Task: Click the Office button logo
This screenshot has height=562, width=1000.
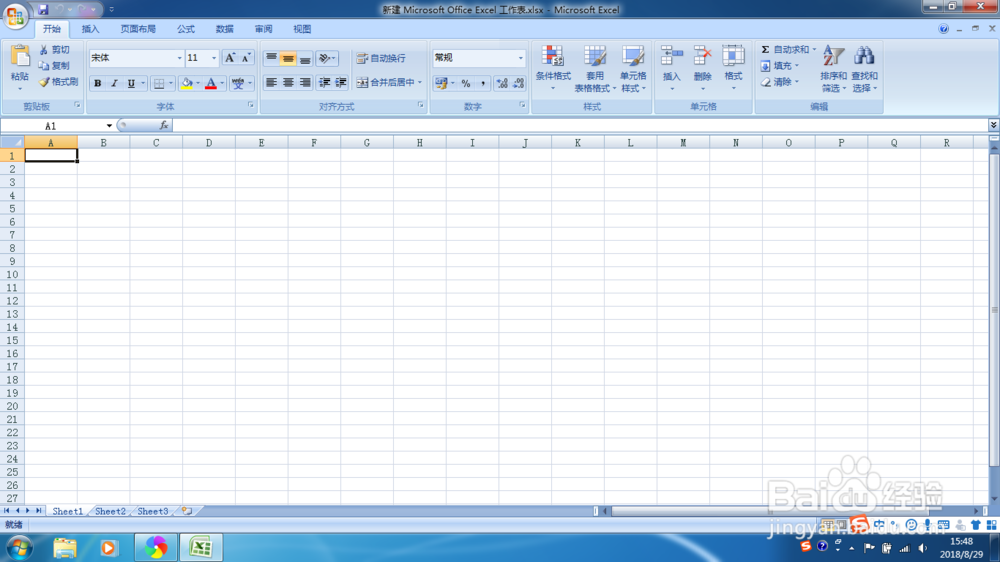Action: pyautogui.click(x=15, y=15)
